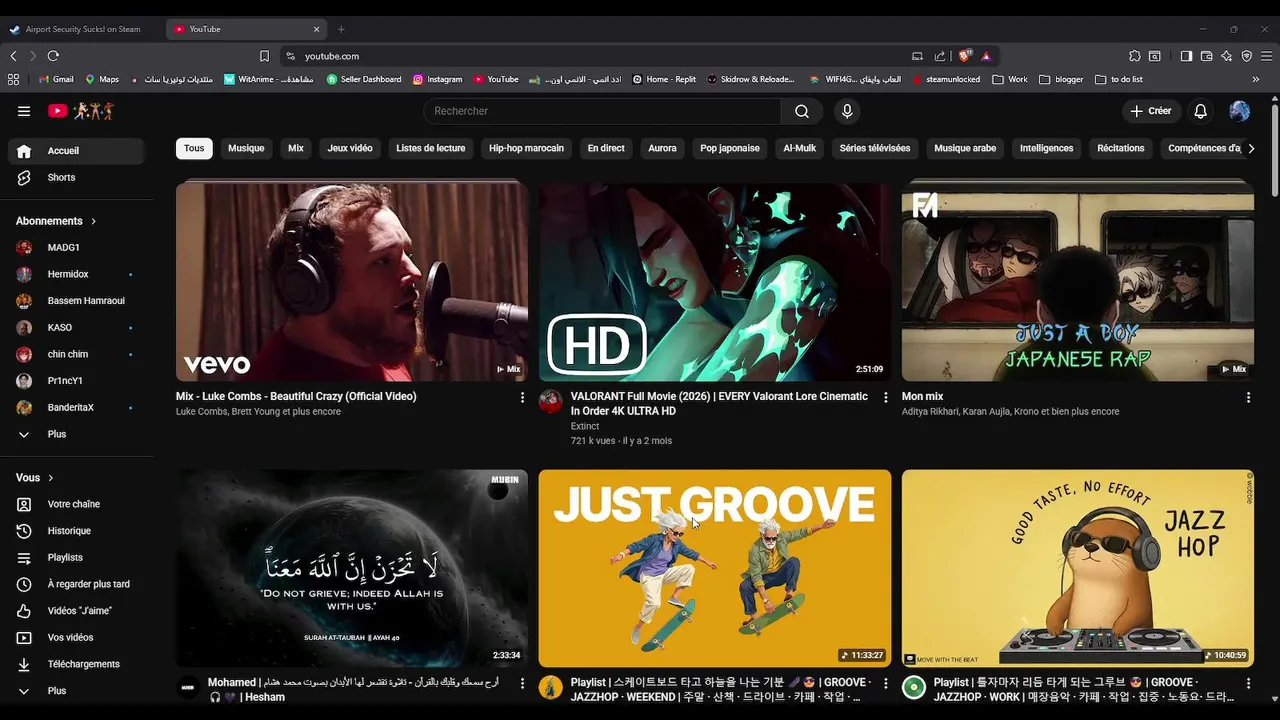Play Just A Boy Japanese Rap thumbnail
1280x720 pixels.
coord(1078,281)
